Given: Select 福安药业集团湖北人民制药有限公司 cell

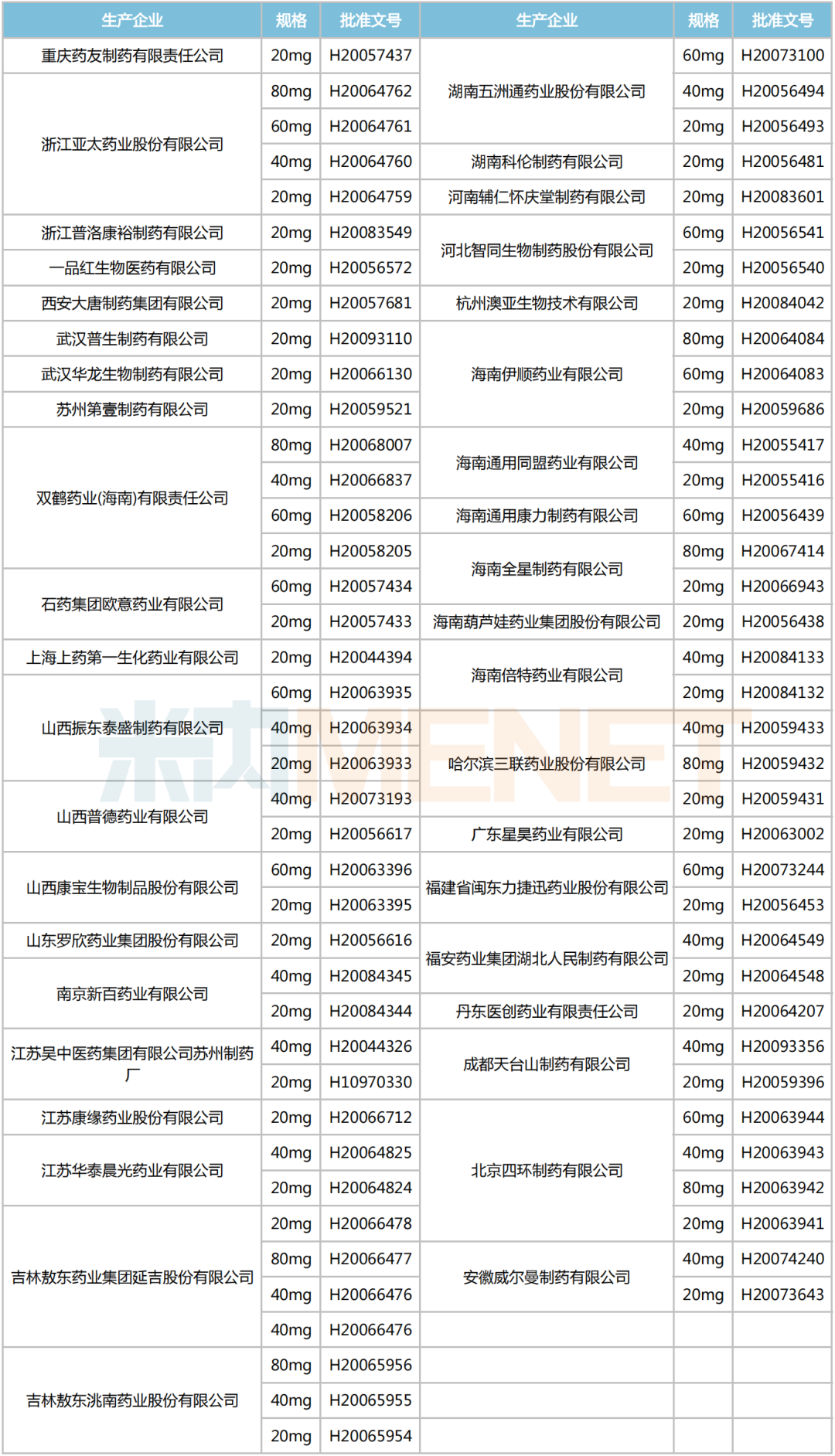Looking at the screenshot, I should 547,958.
